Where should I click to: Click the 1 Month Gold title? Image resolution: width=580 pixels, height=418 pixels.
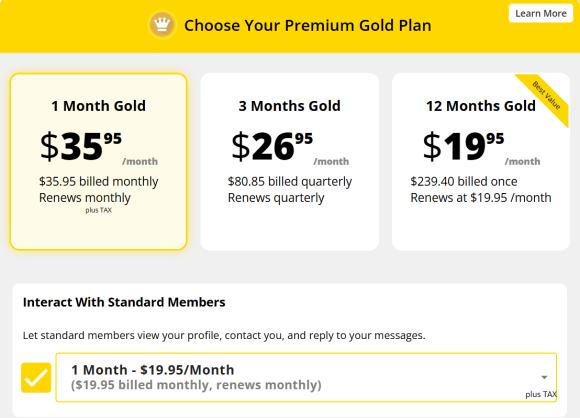pos(98,106)
